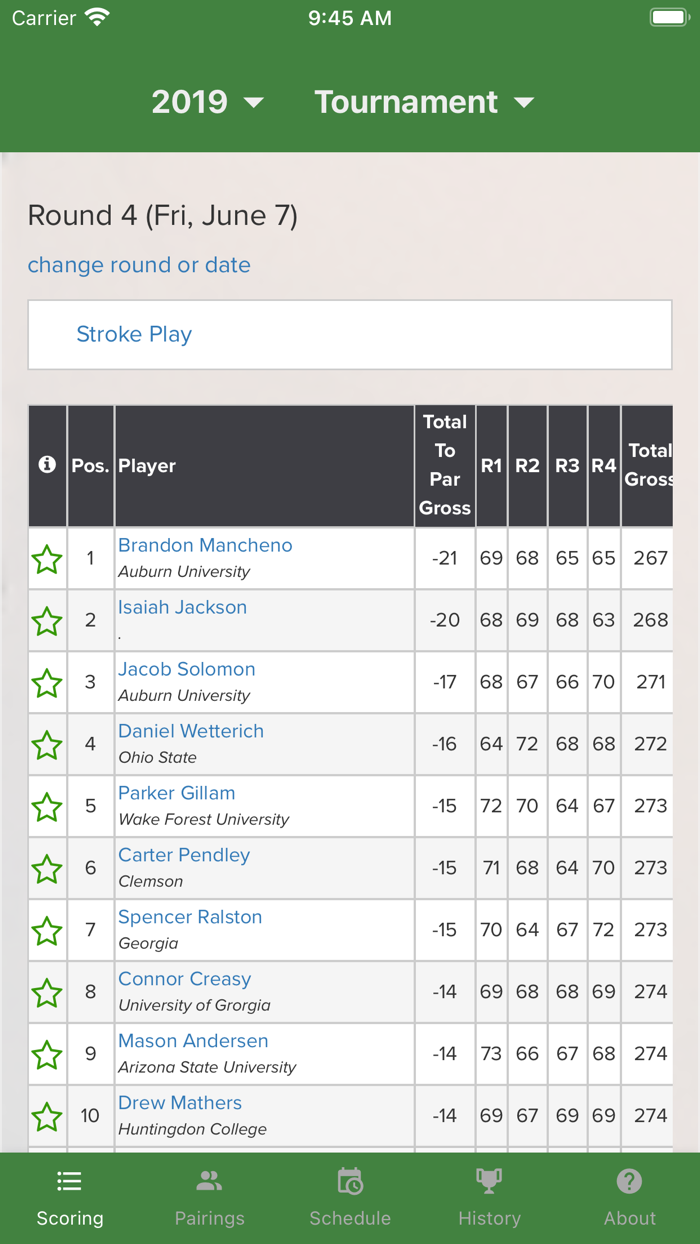Expand the Tournament dropdown
700x1244 pixels.
(424, 102)
